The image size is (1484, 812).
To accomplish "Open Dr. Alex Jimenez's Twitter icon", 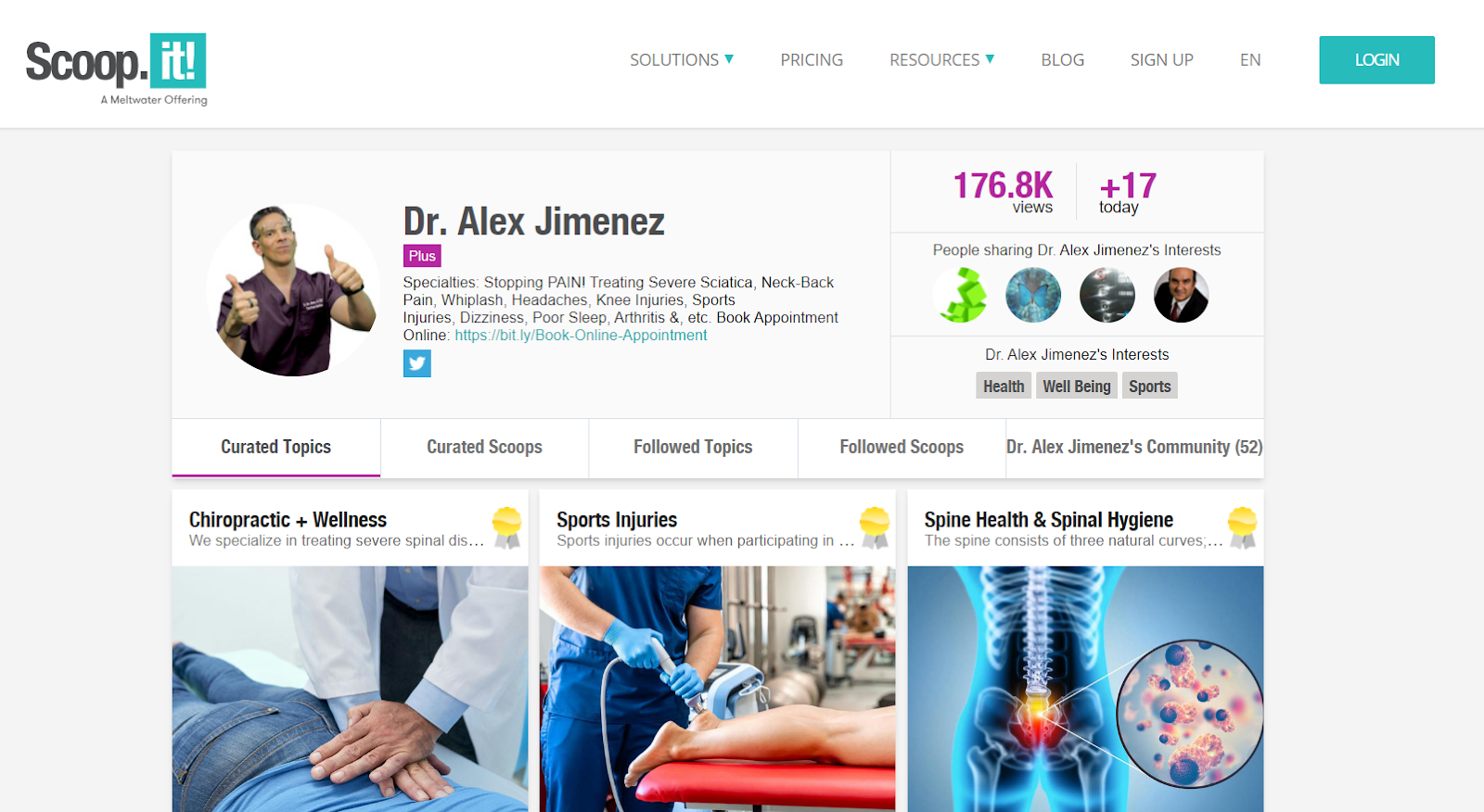I will tap(417, 363).
